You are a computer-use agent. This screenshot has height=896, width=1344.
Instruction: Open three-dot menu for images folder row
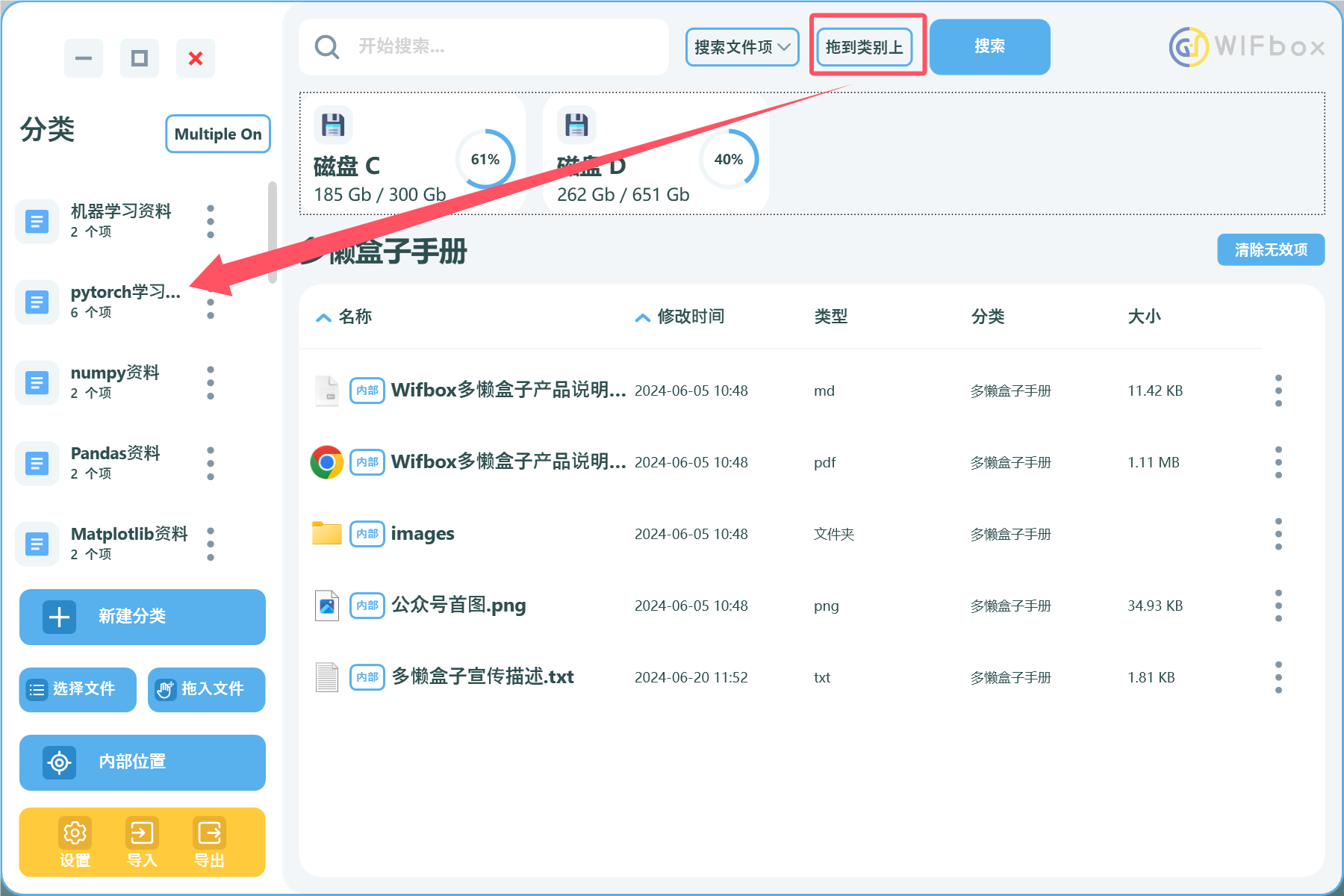pyautogui.click(x=1278, y=534)
